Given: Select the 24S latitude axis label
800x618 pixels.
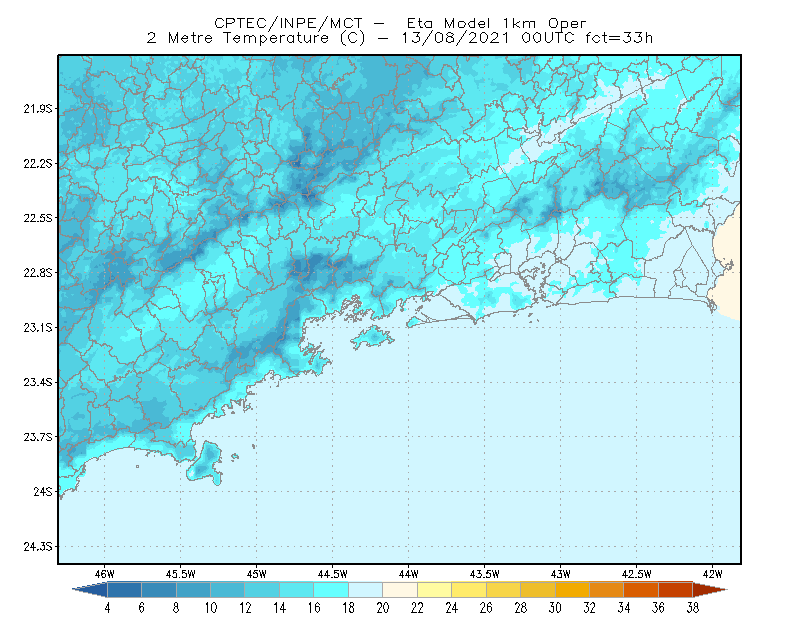Looking at the screenshot, I should [43, 491].
